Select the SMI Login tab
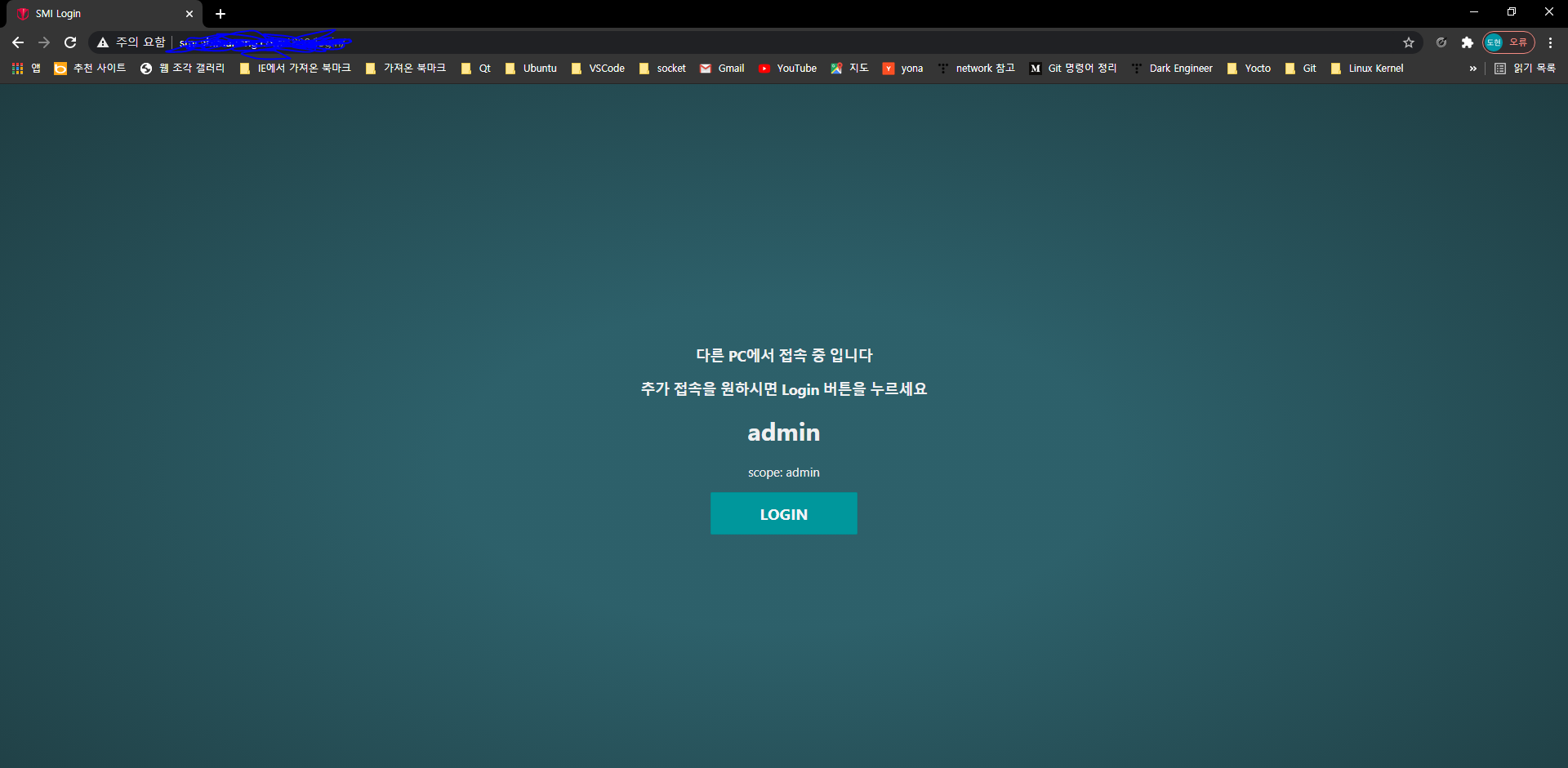The image size is (1568, 768). pos(104,14)
